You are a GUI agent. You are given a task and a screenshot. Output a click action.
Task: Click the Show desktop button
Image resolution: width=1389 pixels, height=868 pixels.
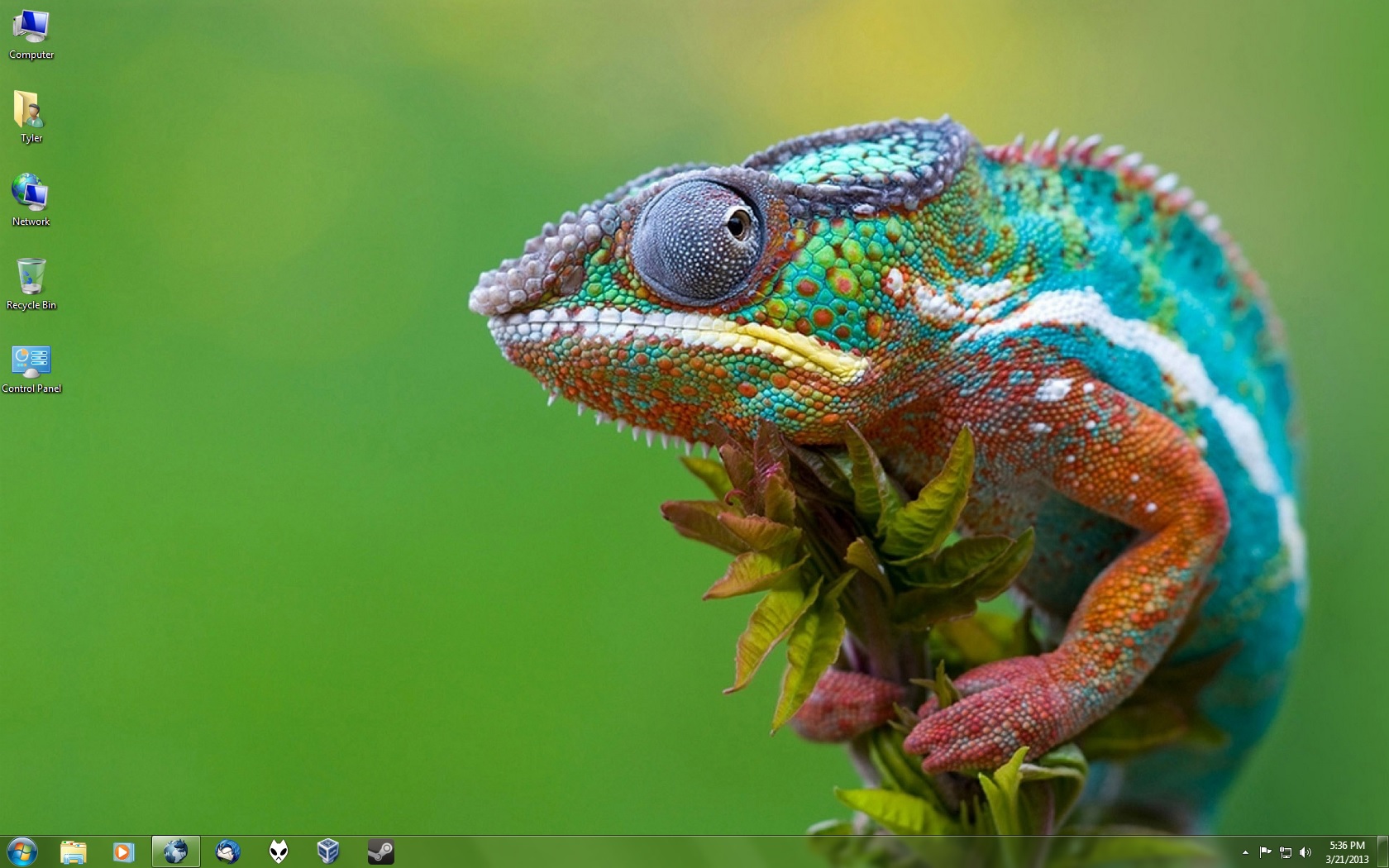click(1383, 852)
